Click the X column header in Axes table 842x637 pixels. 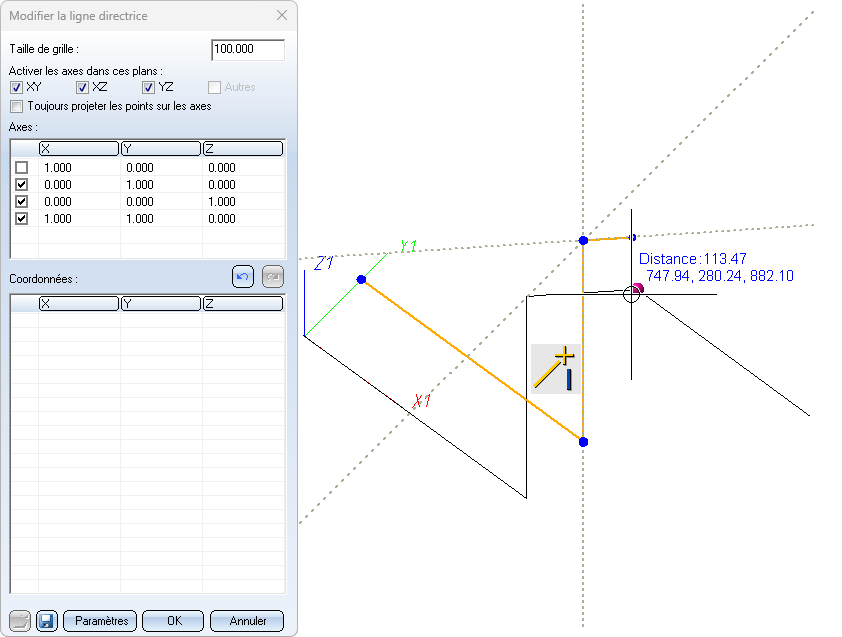pyautogui.click(x=78, y=148)
